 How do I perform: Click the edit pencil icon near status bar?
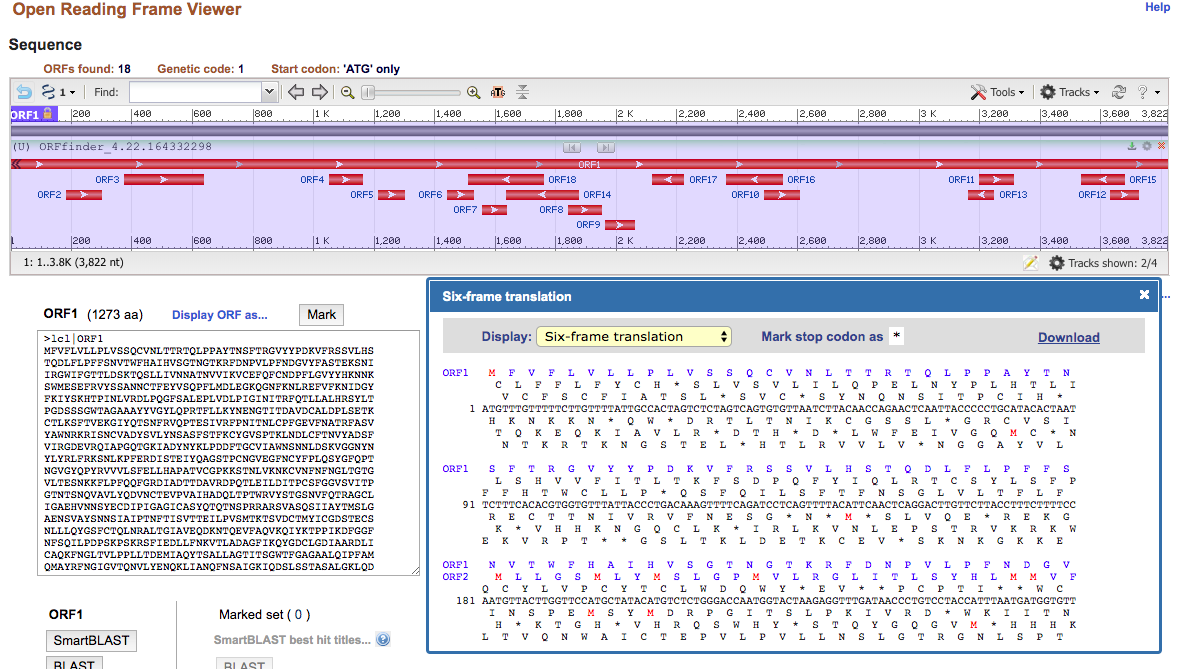click(1031, 263)
